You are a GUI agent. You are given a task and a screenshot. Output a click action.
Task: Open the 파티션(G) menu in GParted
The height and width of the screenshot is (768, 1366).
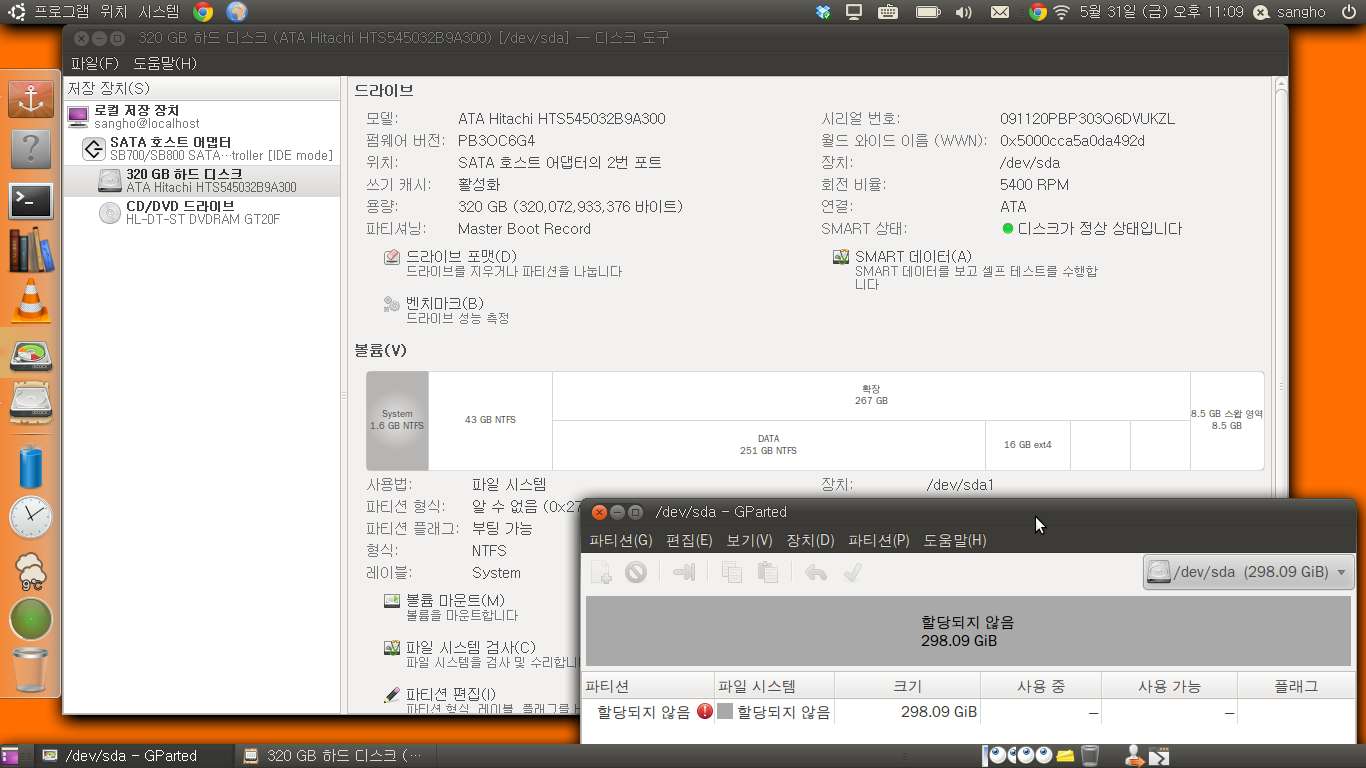(620, 540)
